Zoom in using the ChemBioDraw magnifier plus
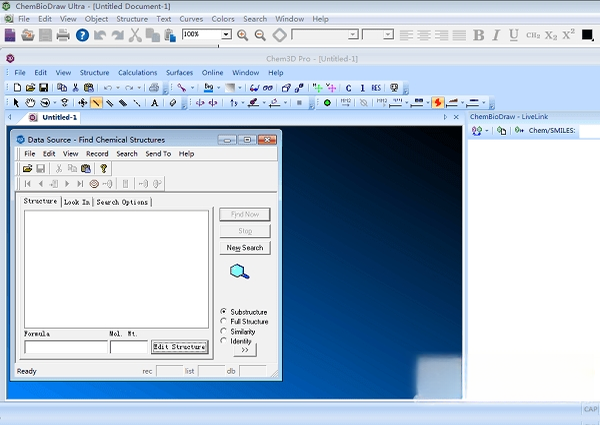Viewport: 600px width, 425px height. (242, 35)
